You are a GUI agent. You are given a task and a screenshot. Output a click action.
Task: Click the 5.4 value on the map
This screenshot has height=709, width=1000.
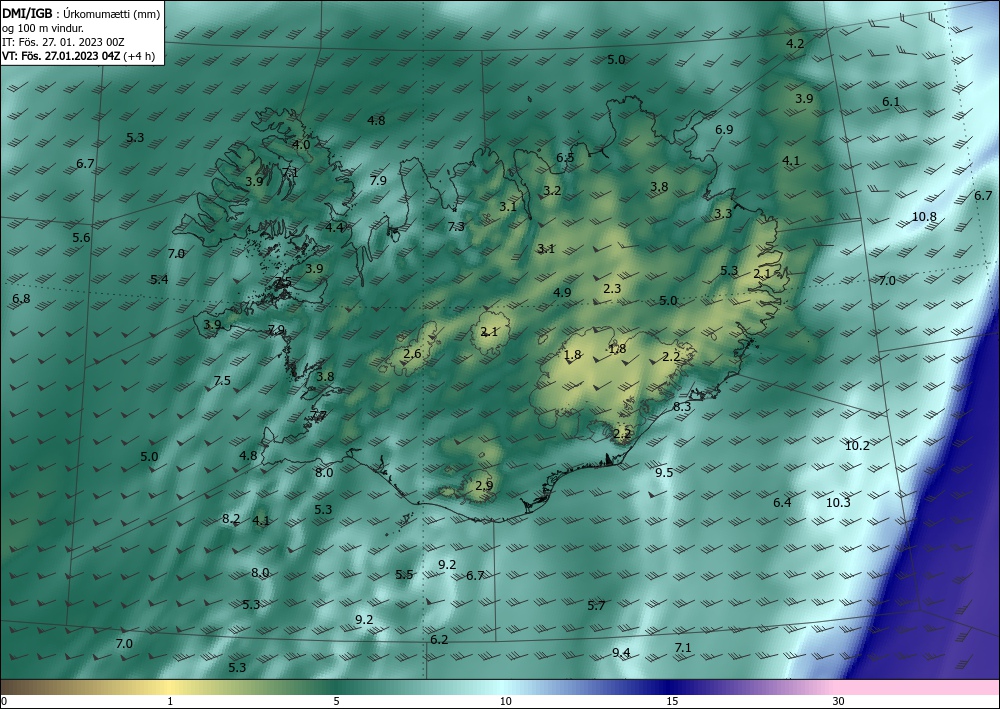[x=159, y=279]
